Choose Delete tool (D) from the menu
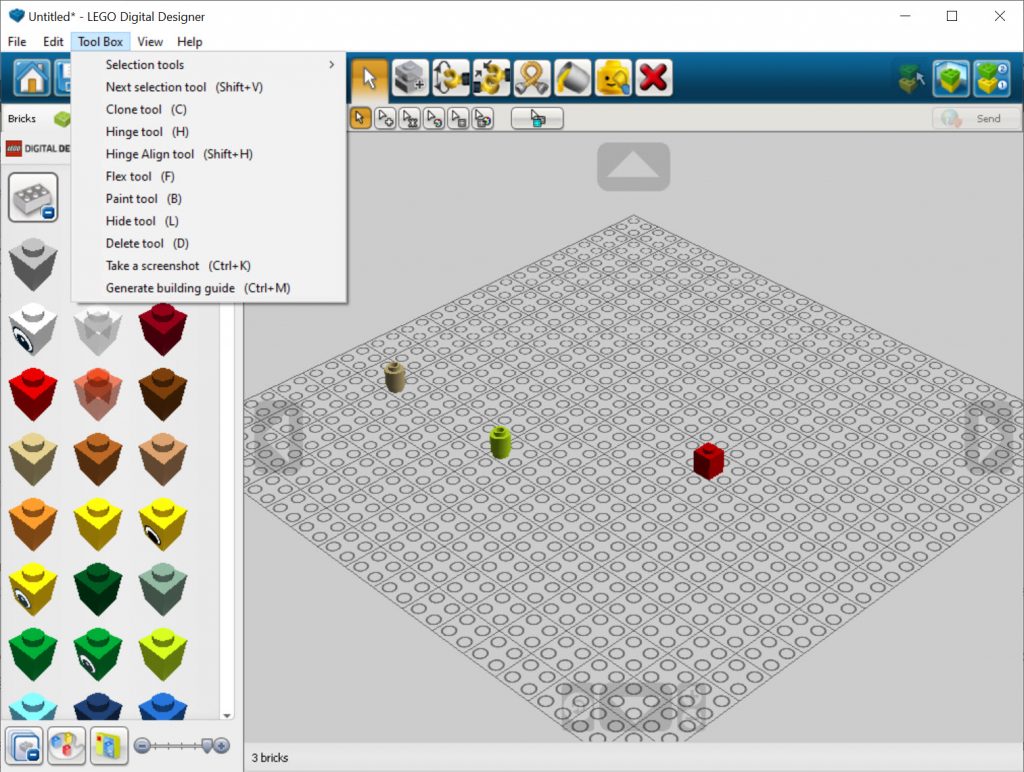 pyautogui.click(x=209, y=243)
